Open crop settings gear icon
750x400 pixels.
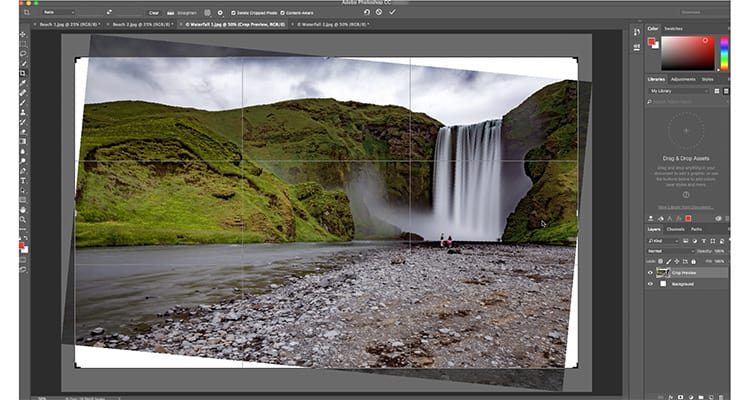coord(220,12)
